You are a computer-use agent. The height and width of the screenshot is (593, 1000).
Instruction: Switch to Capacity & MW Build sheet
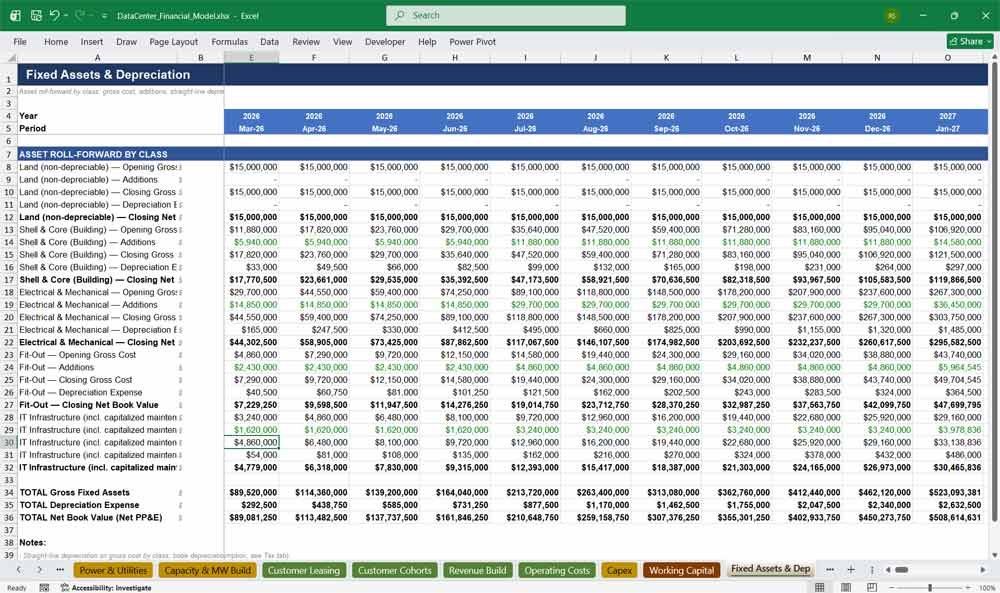click(208, 570)
